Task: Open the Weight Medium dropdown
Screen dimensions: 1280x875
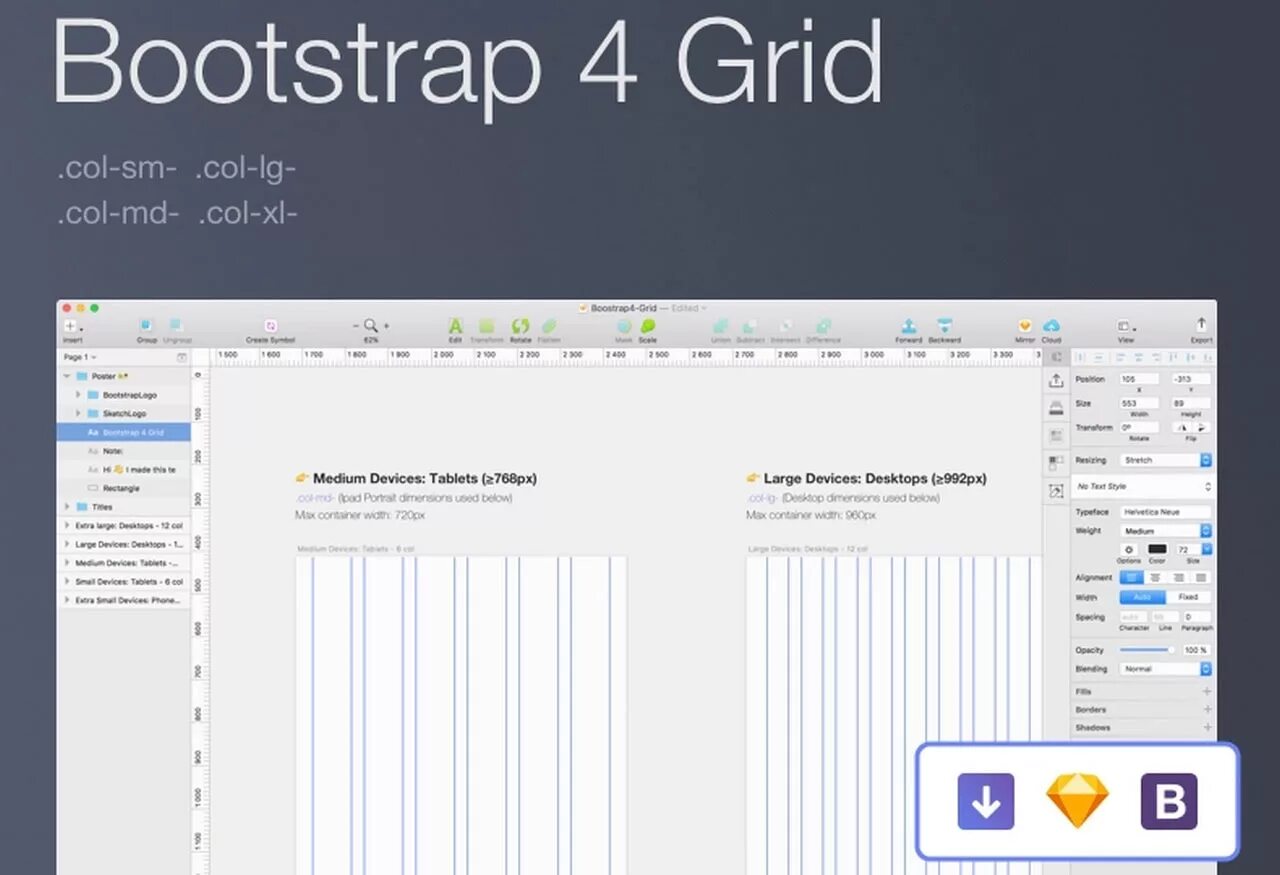Action: click(x=1166, y=531)
